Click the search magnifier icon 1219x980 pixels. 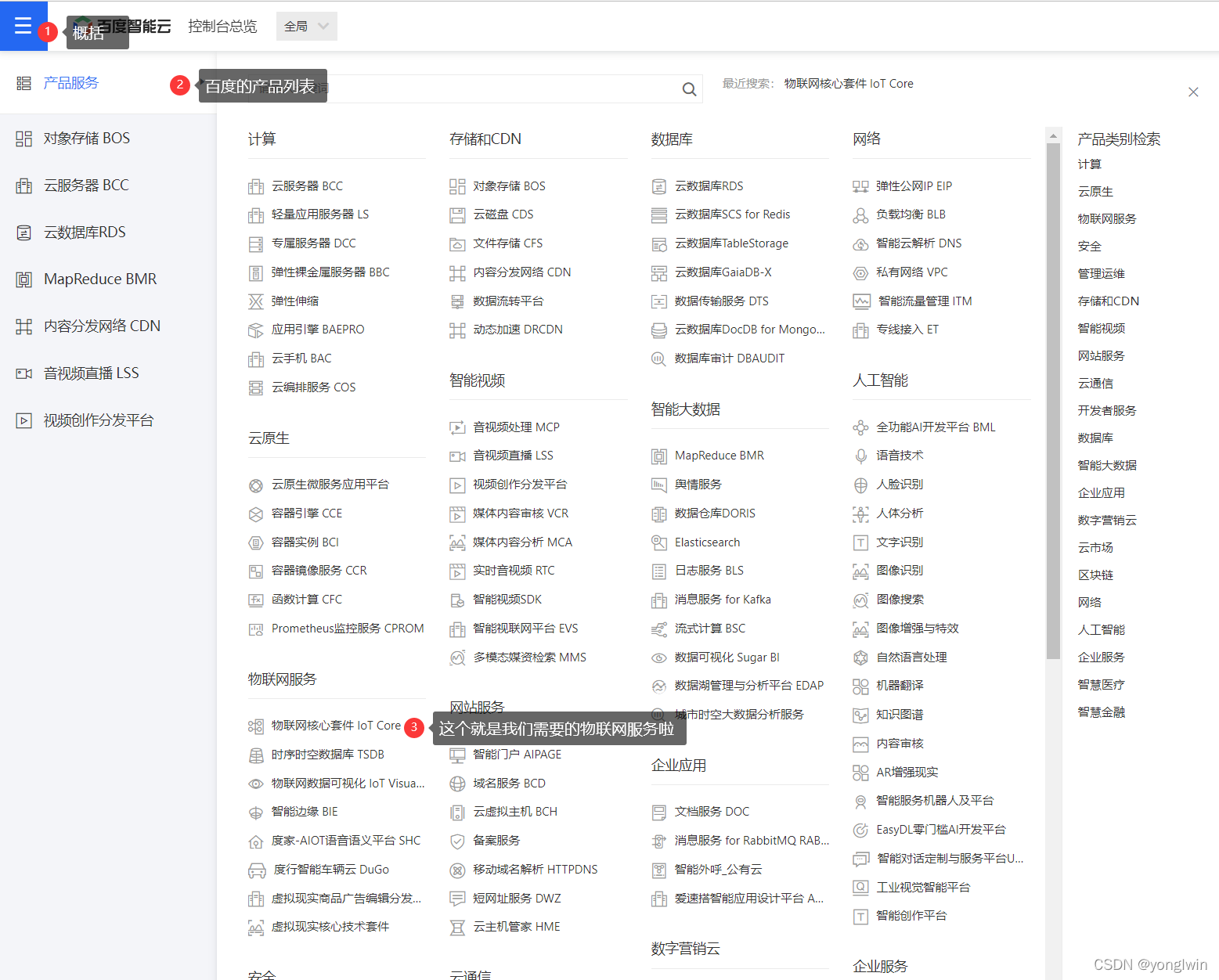[689, 89]
